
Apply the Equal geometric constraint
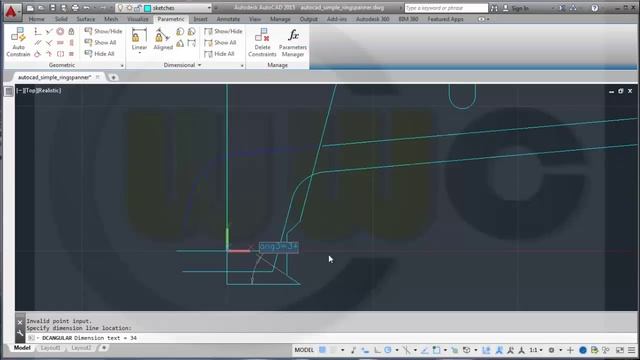[x=71, y=53]
